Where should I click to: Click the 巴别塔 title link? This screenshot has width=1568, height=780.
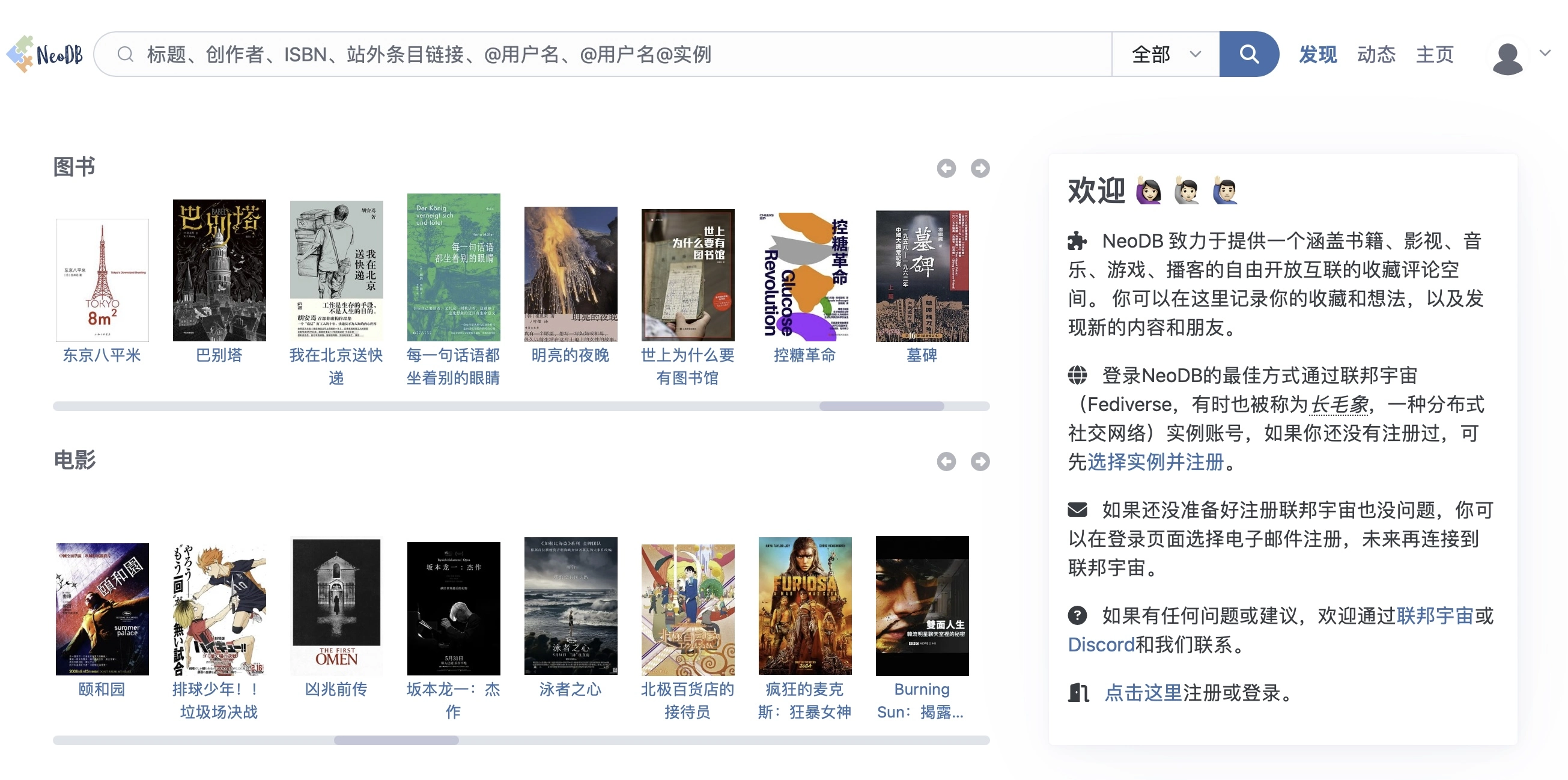[x=219, y=355]
